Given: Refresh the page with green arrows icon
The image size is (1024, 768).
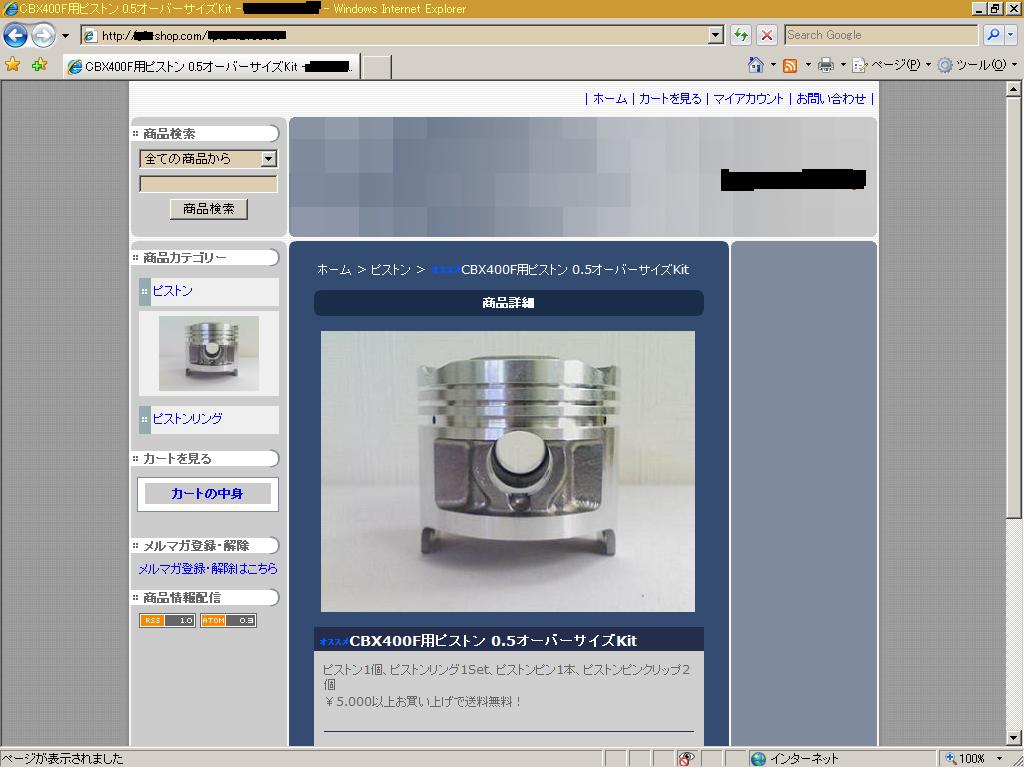Looking at the screenshot, I should (x=741, y=35).
